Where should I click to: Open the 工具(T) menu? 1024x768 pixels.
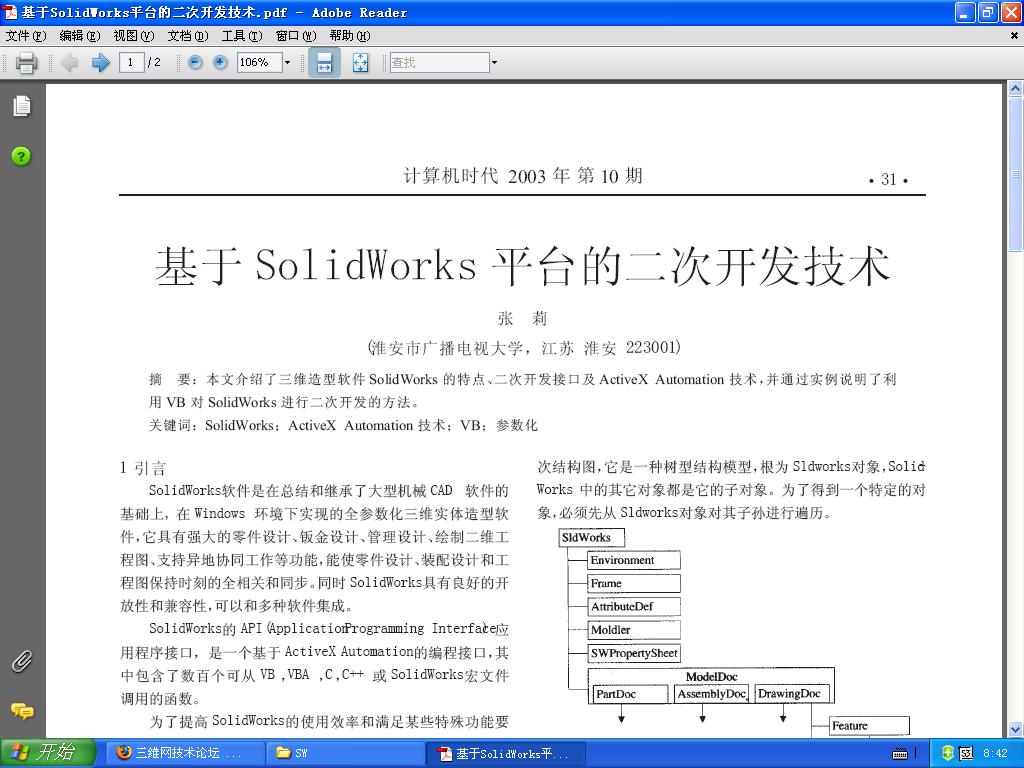pyautogui.click(x=242, y=36)
